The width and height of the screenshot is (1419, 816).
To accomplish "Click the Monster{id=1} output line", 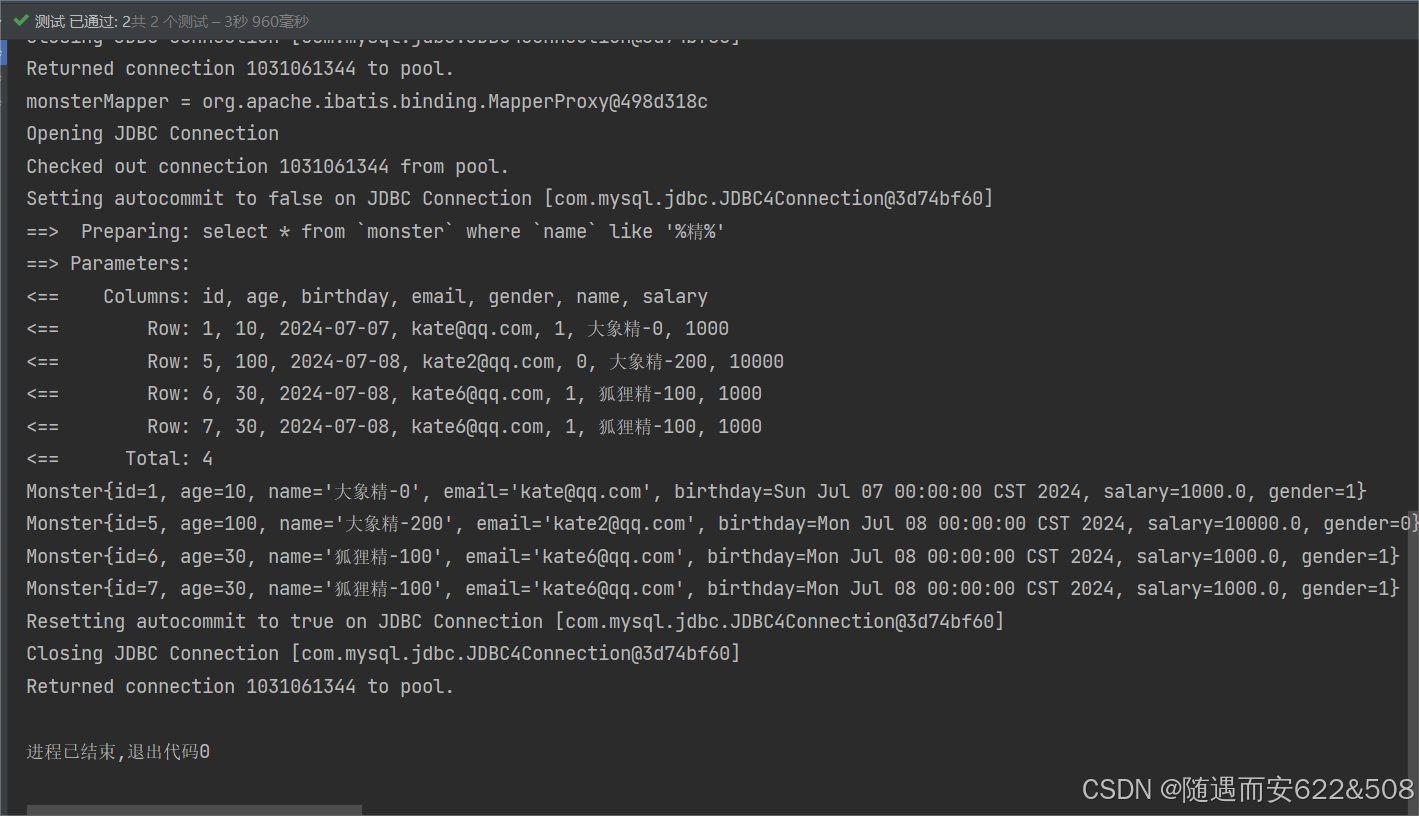I will (696, 491).
